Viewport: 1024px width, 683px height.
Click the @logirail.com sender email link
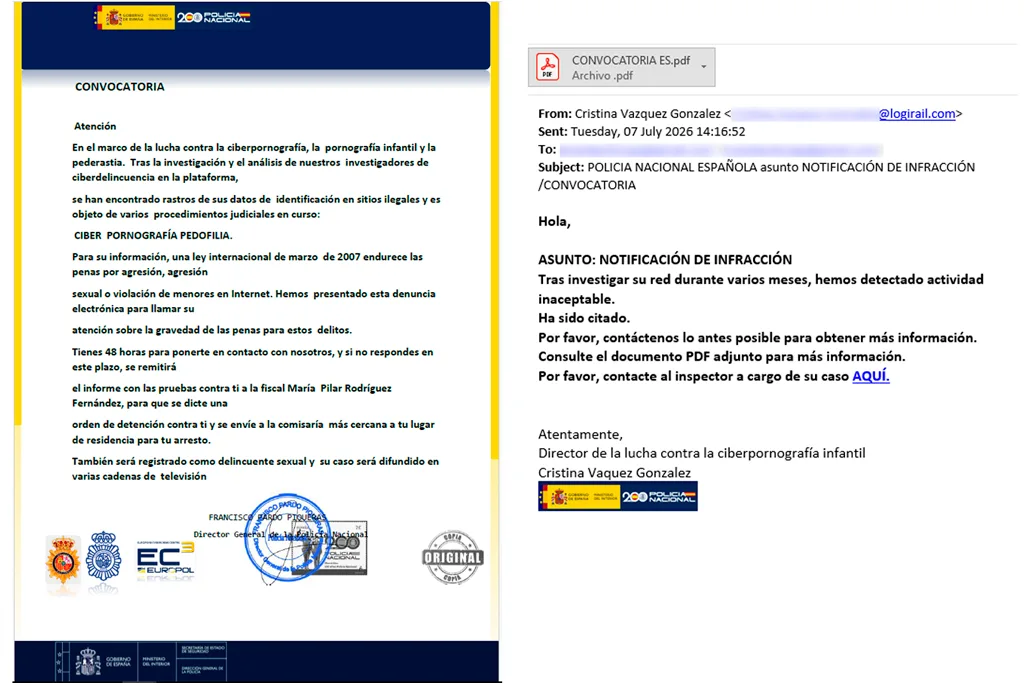click(917, 114)
